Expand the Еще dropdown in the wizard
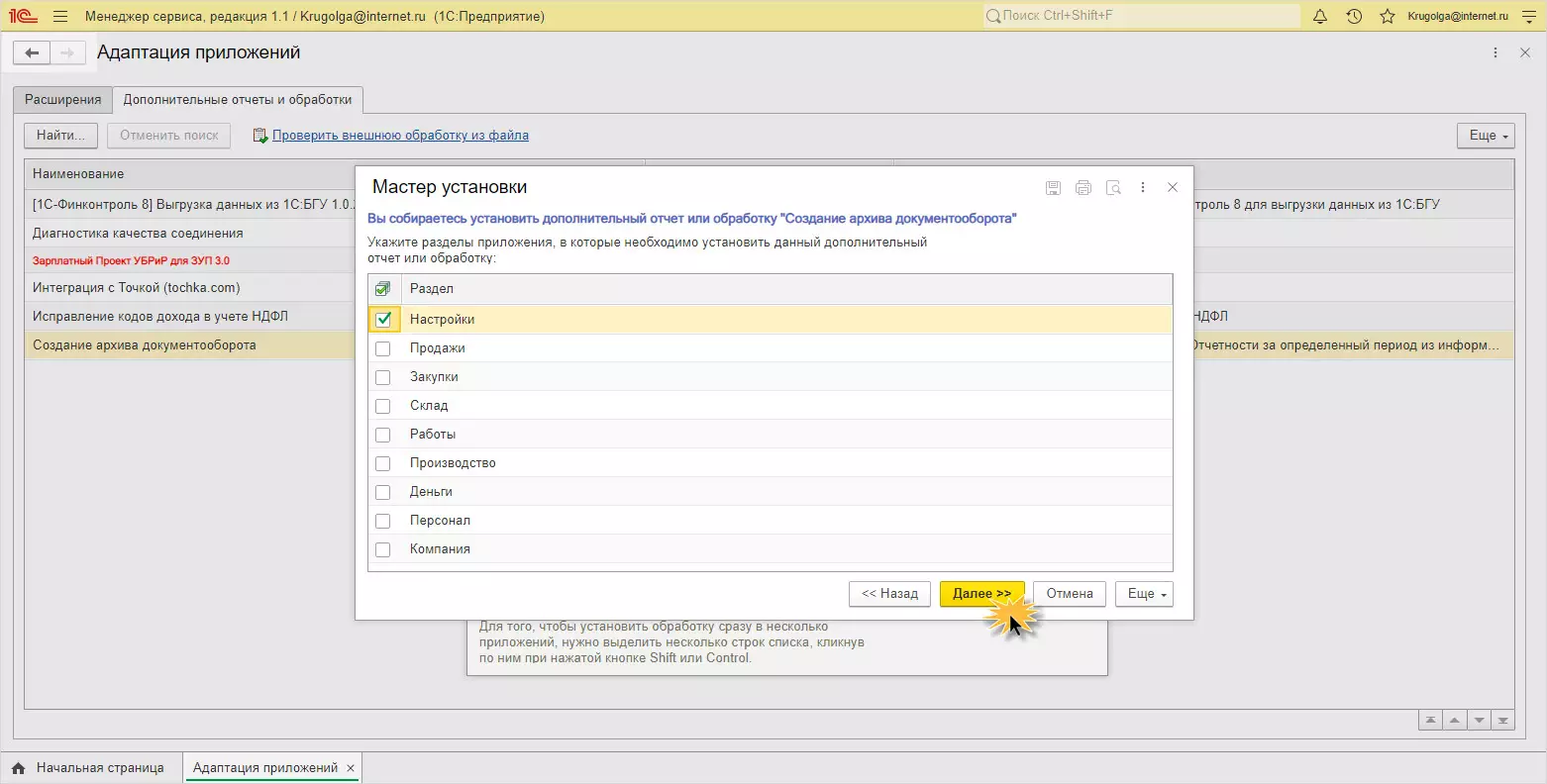The height and width of the screenshot is (784, 1547). [1144, 594]
